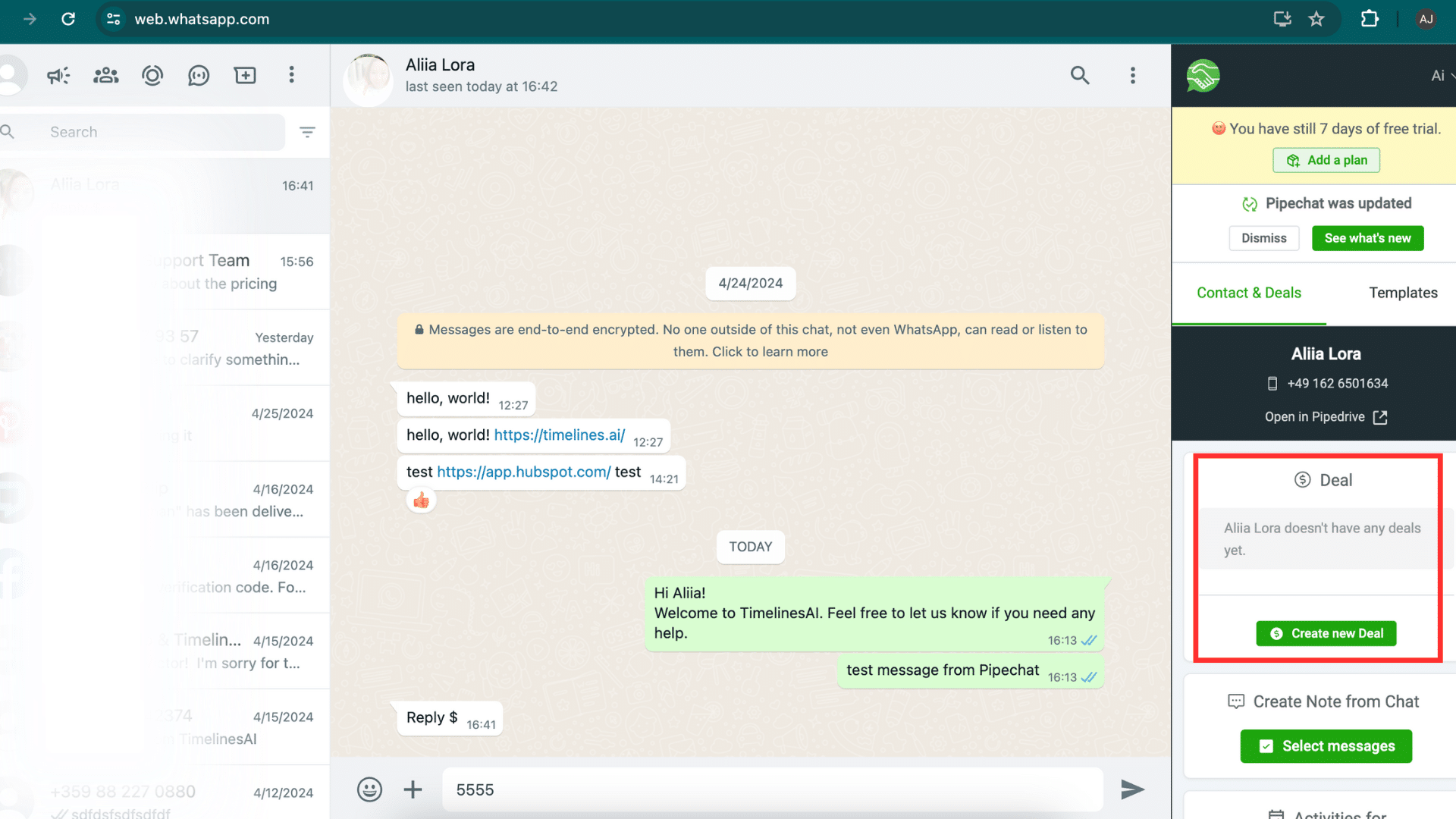Open the Communities icon
The image size is (1456, 819).
[106, 75]
